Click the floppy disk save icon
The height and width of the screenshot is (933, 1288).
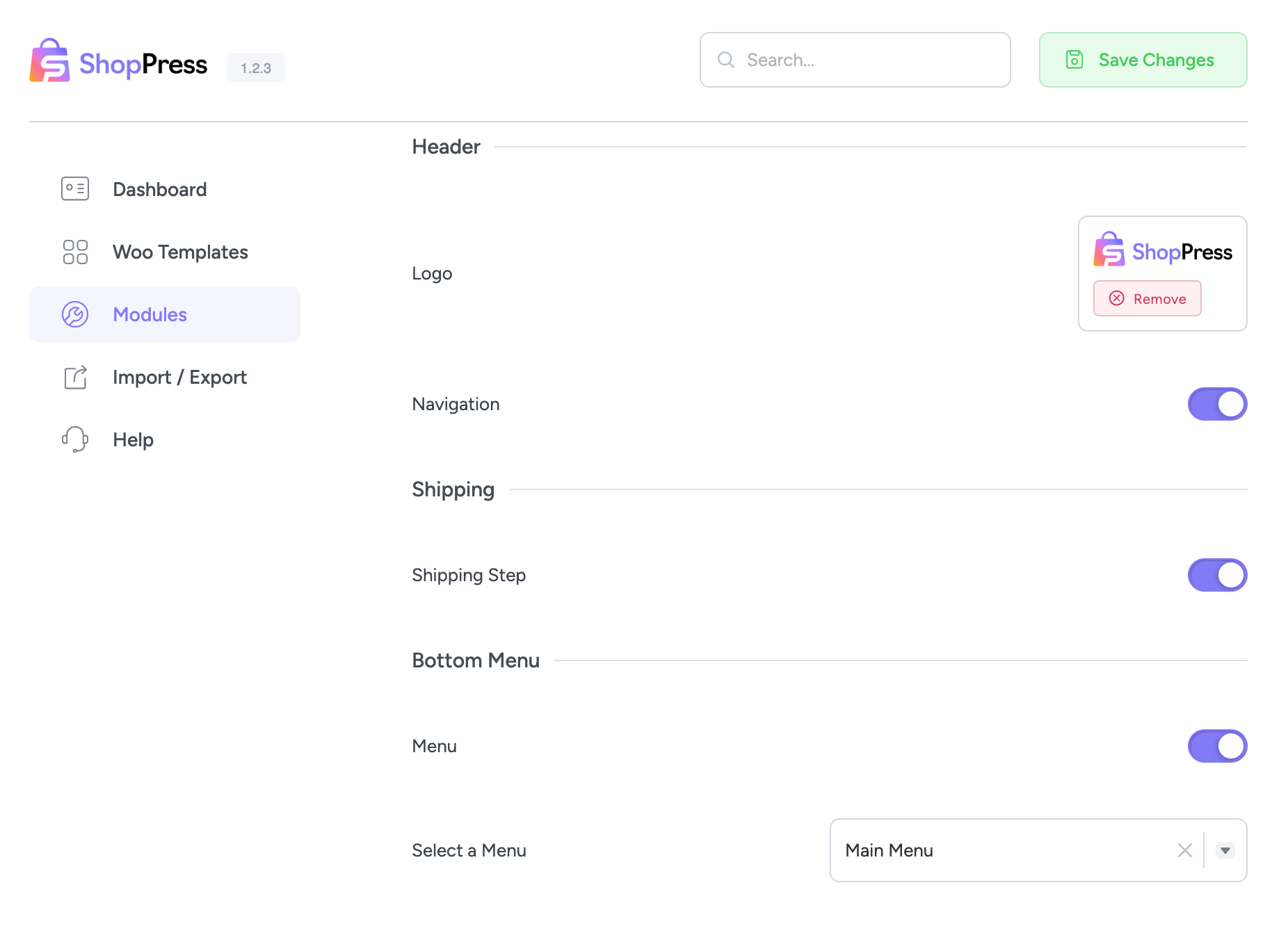tap(1074, 60)
